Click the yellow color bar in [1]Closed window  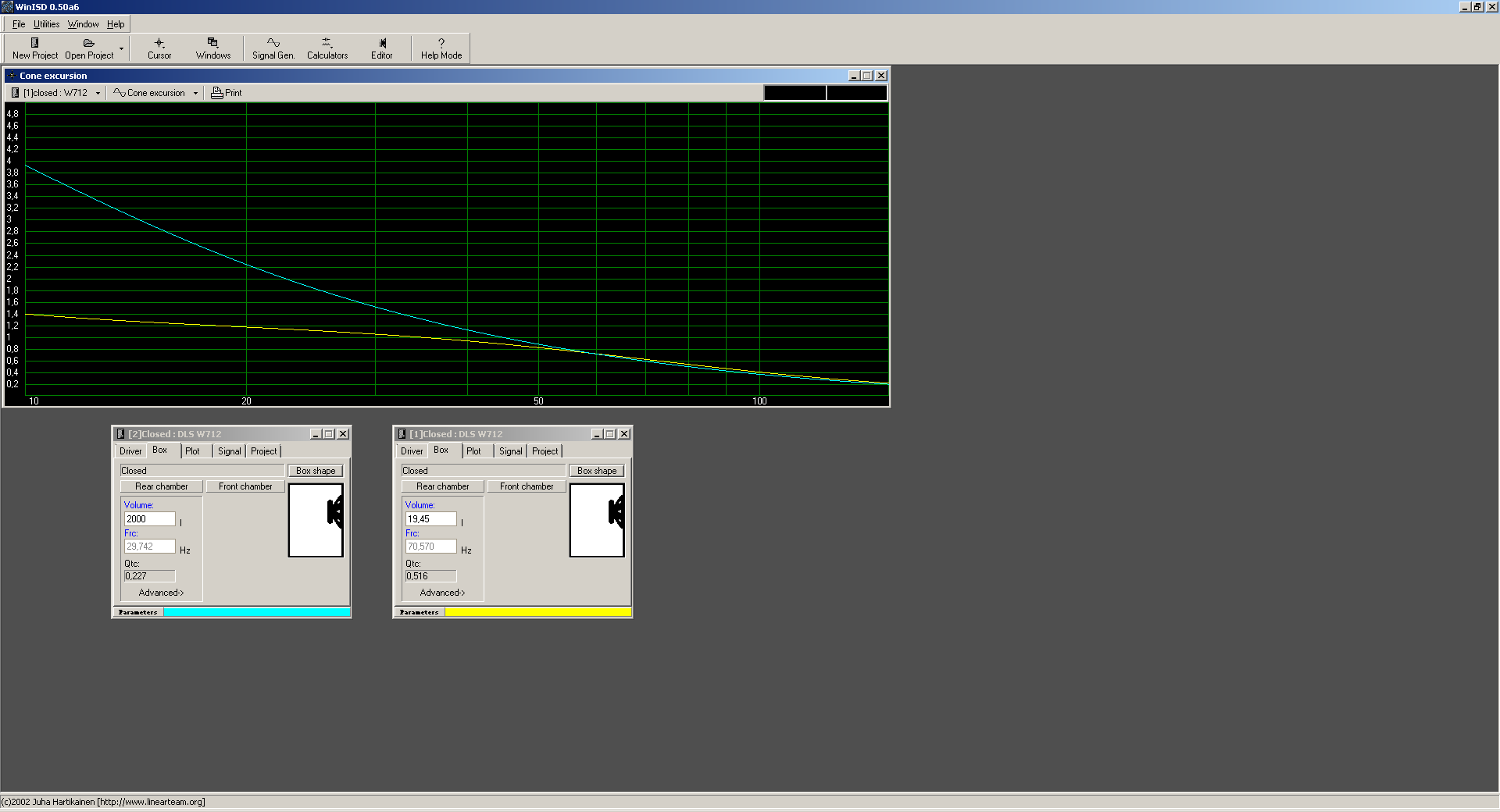point(537,613)
